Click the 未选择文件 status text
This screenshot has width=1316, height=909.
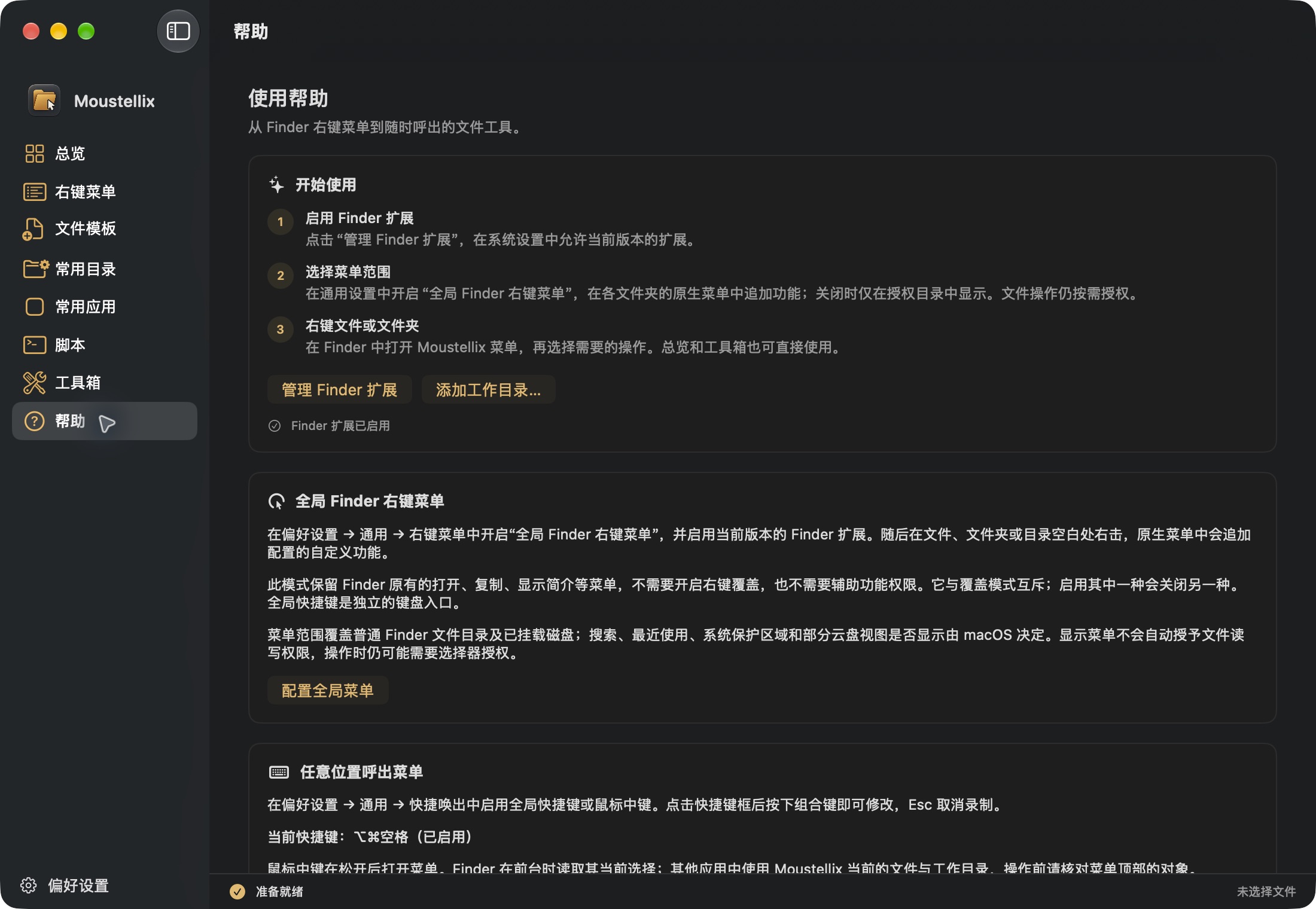(1266, 892)
